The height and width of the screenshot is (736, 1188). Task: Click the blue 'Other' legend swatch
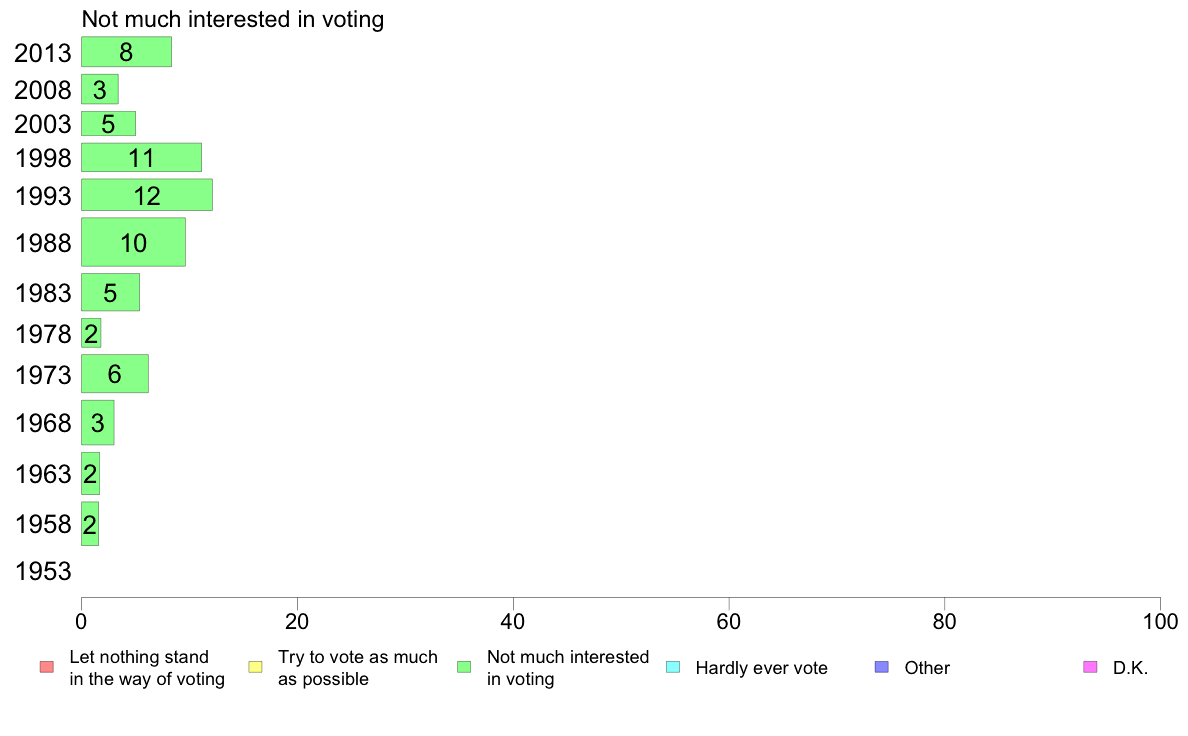882,667
